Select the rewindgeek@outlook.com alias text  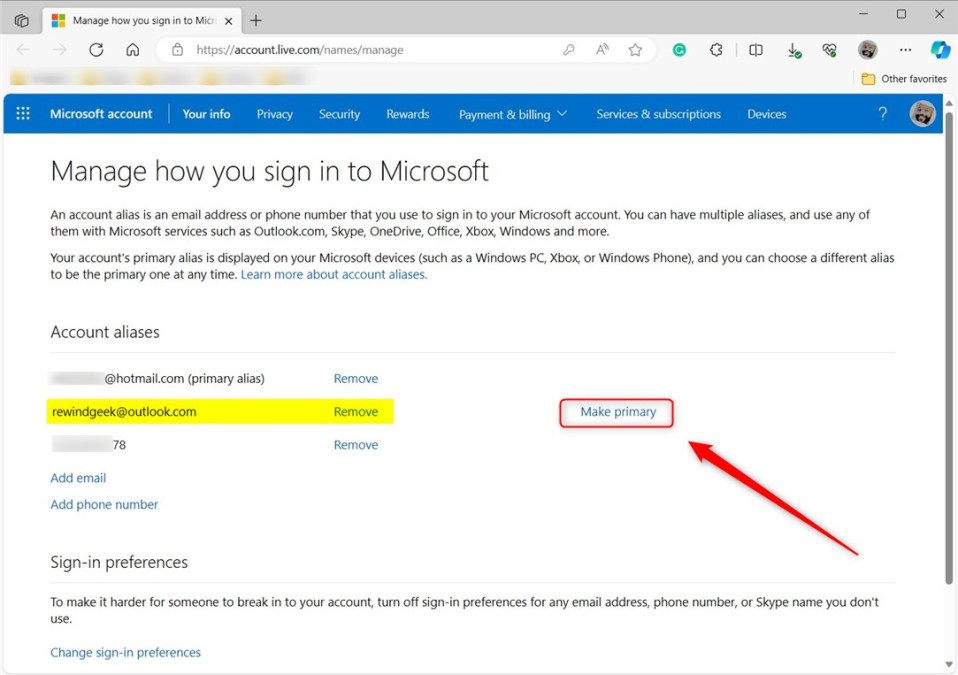124,412
